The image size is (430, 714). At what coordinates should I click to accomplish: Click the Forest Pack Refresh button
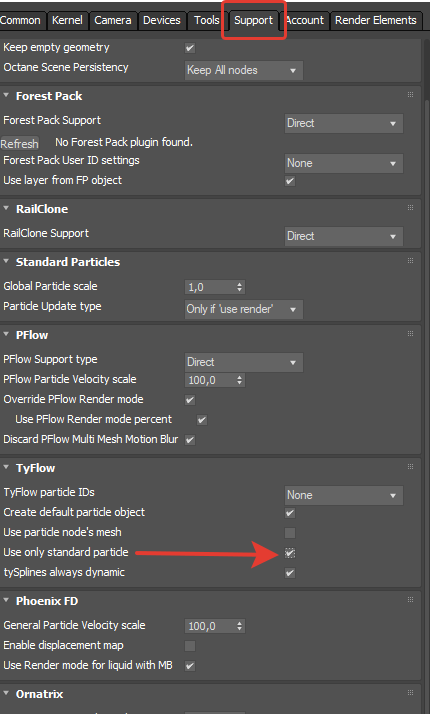coord(20,143)
